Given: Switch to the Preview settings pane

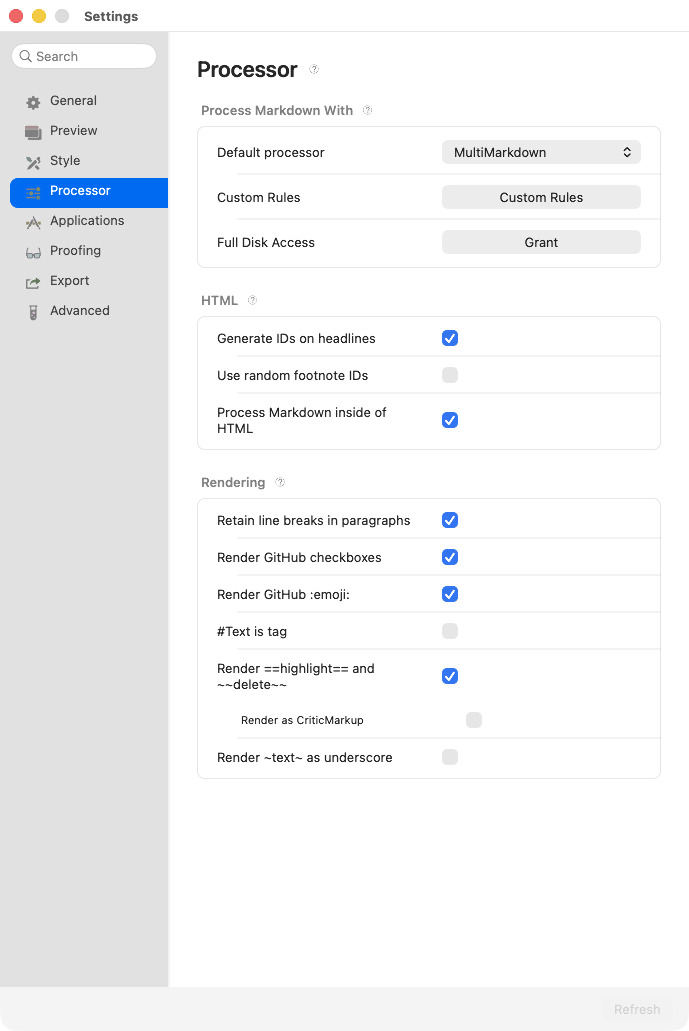Looking at the screenshot, I should pyautogui.click(x=89, y=131).
